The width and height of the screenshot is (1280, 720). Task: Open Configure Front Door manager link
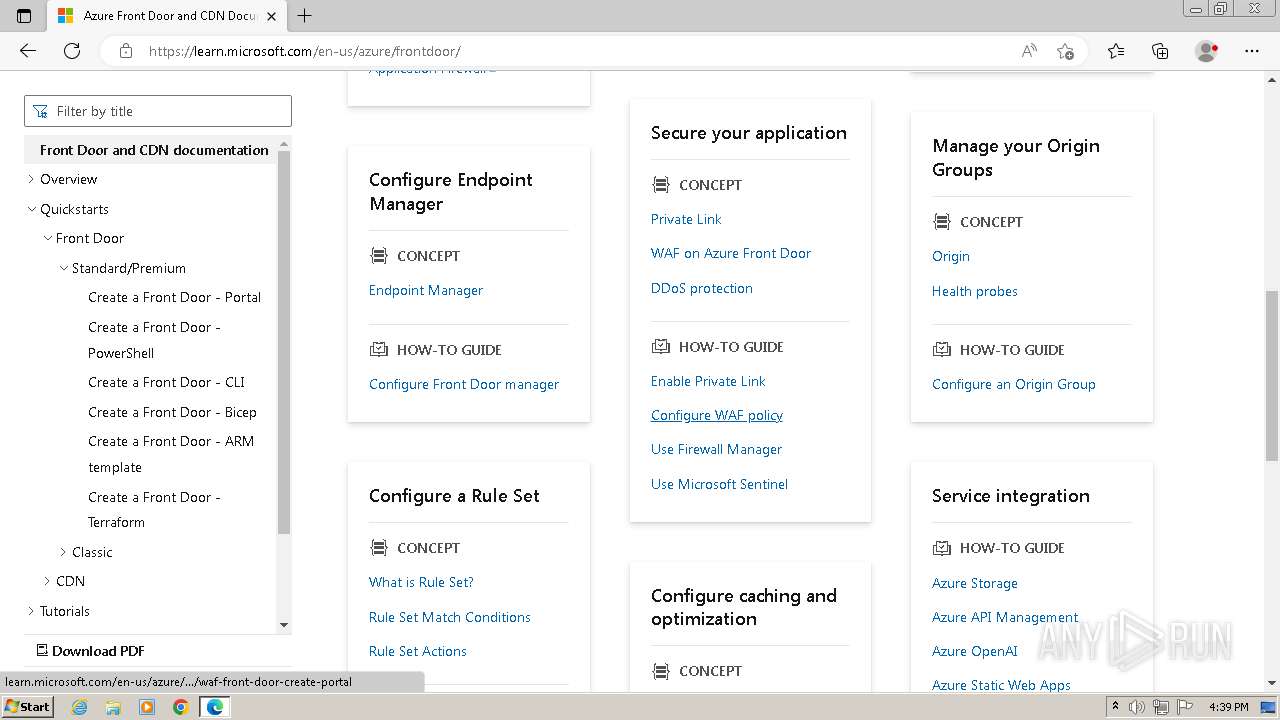click(464, 384)
